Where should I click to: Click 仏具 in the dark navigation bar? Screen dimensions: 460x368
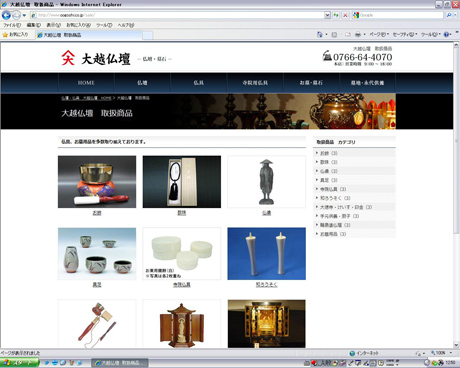(199, 83)
